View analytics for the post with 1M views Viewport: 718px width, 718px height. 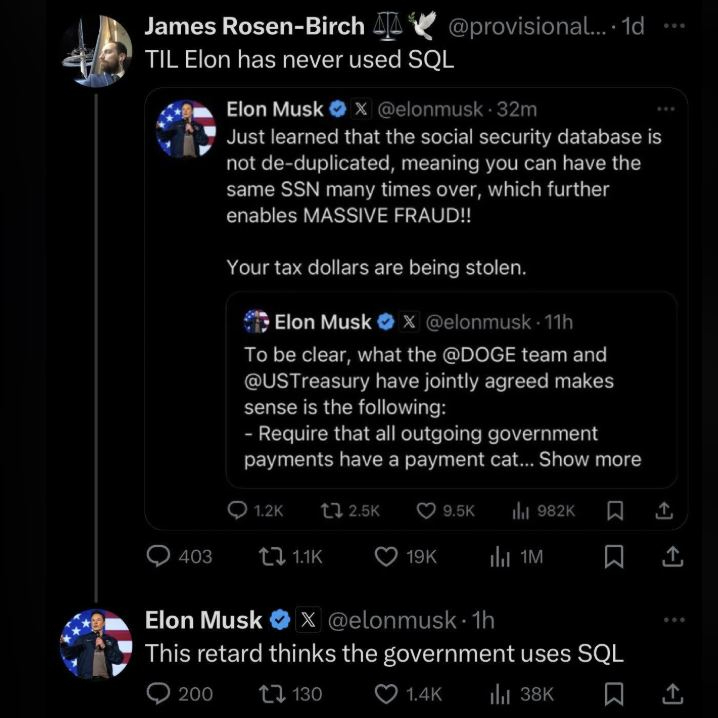coord(500,557)
